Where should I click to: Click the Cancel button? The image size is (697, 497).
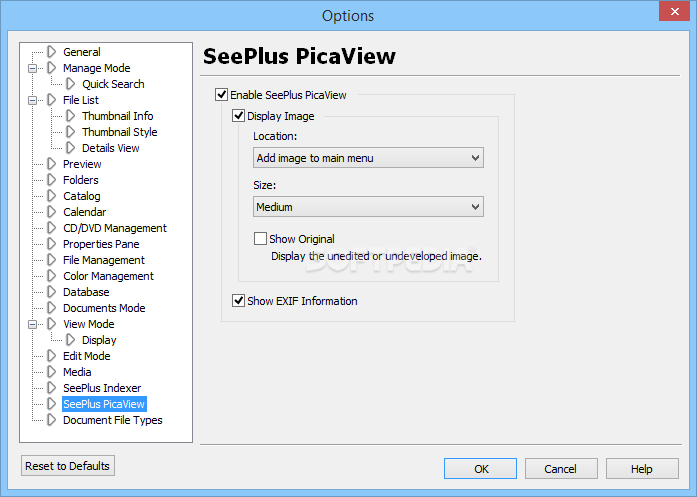tap(561, 469)
